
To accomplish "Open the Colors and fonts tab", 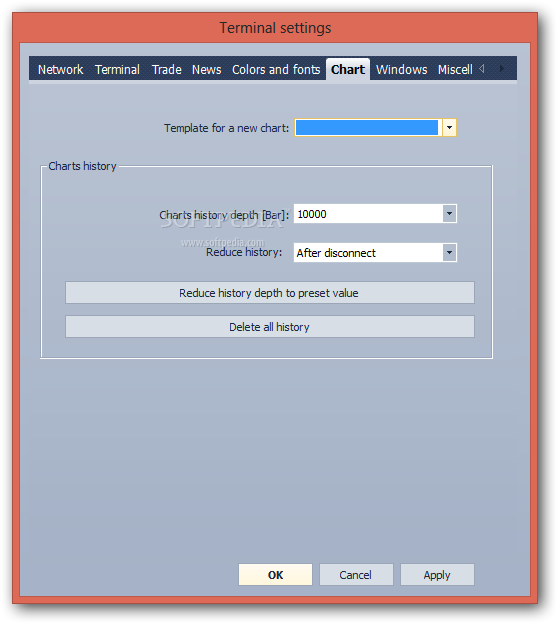I will click(276, 70).
